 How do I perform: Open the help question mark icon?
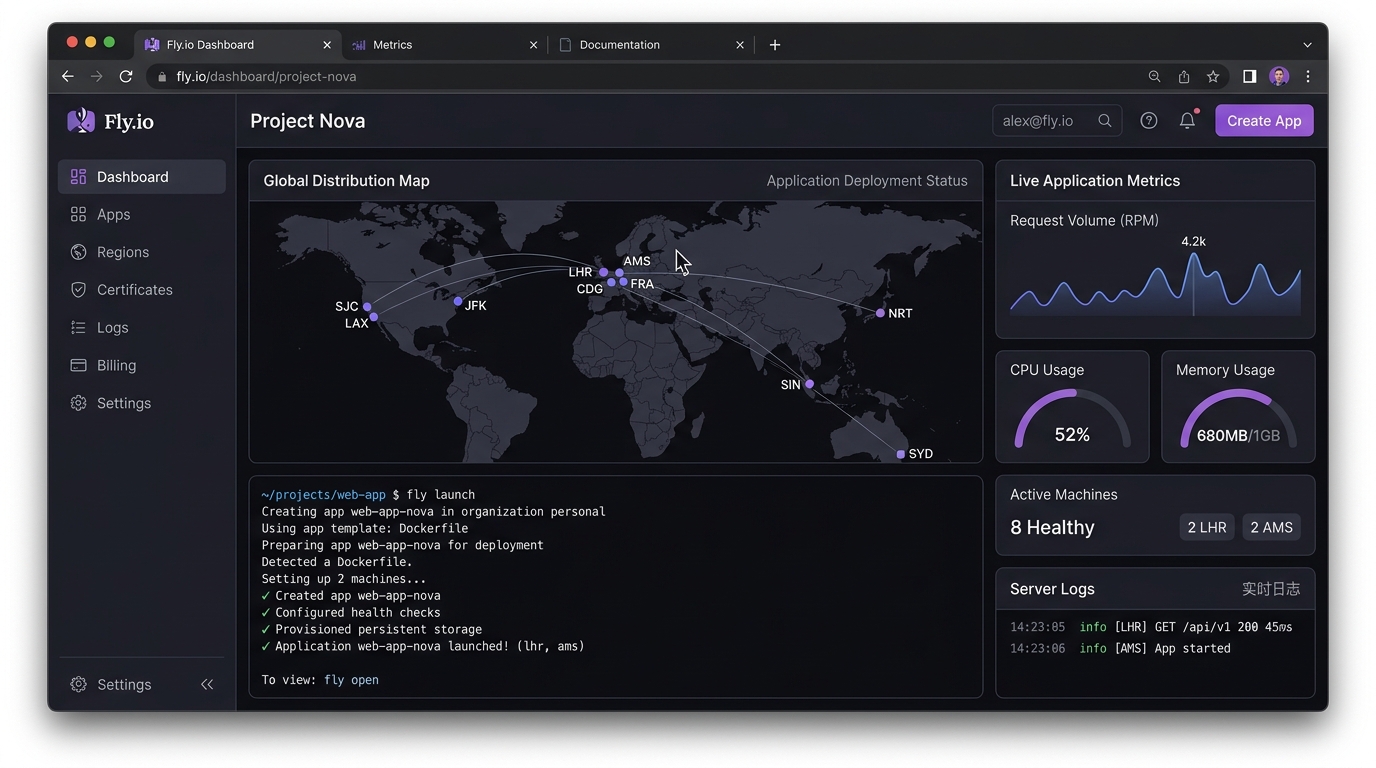click(x=1149, y=121)
